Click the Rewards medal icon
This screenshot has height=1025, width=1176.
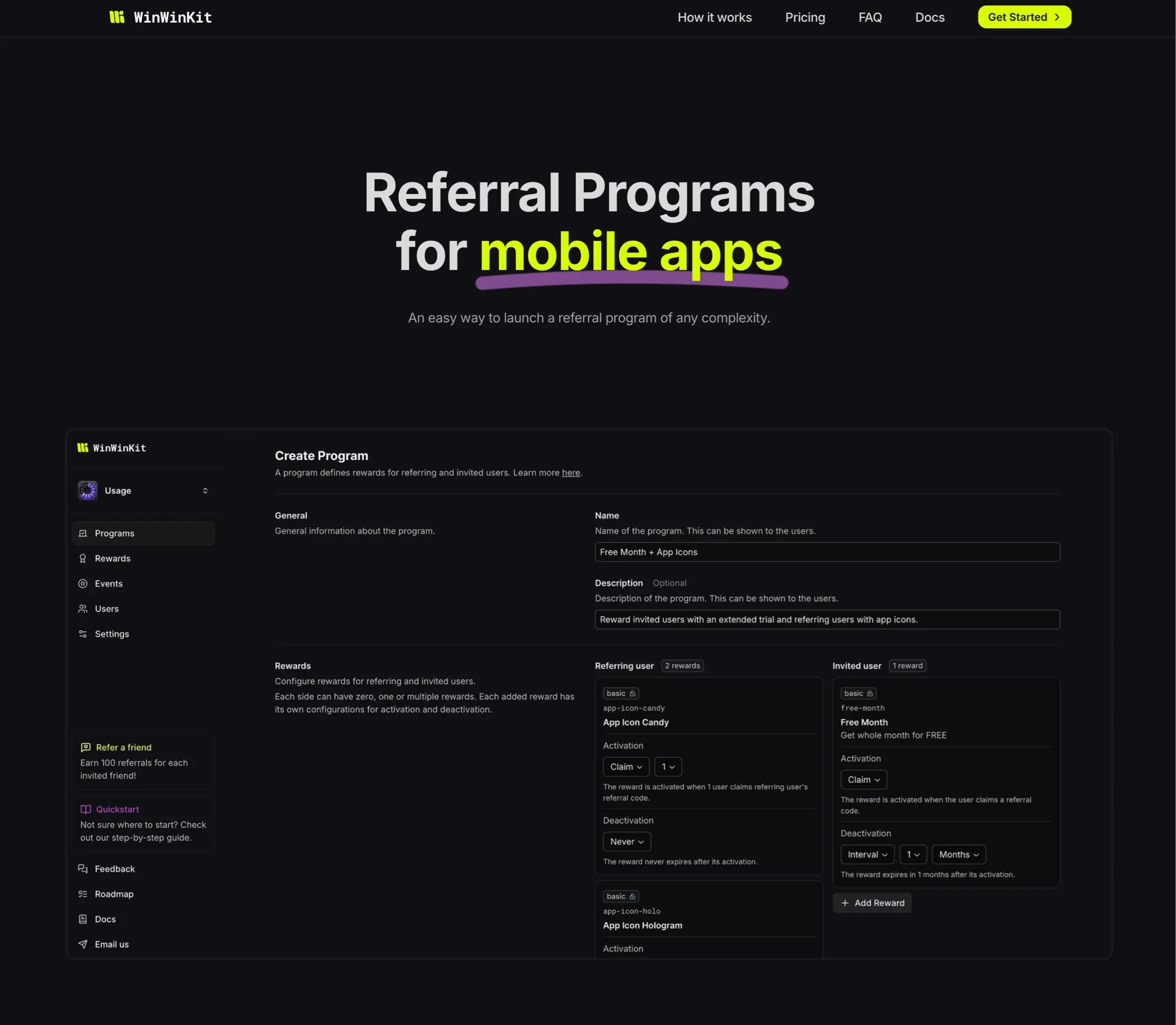click(x=83, y=558)
